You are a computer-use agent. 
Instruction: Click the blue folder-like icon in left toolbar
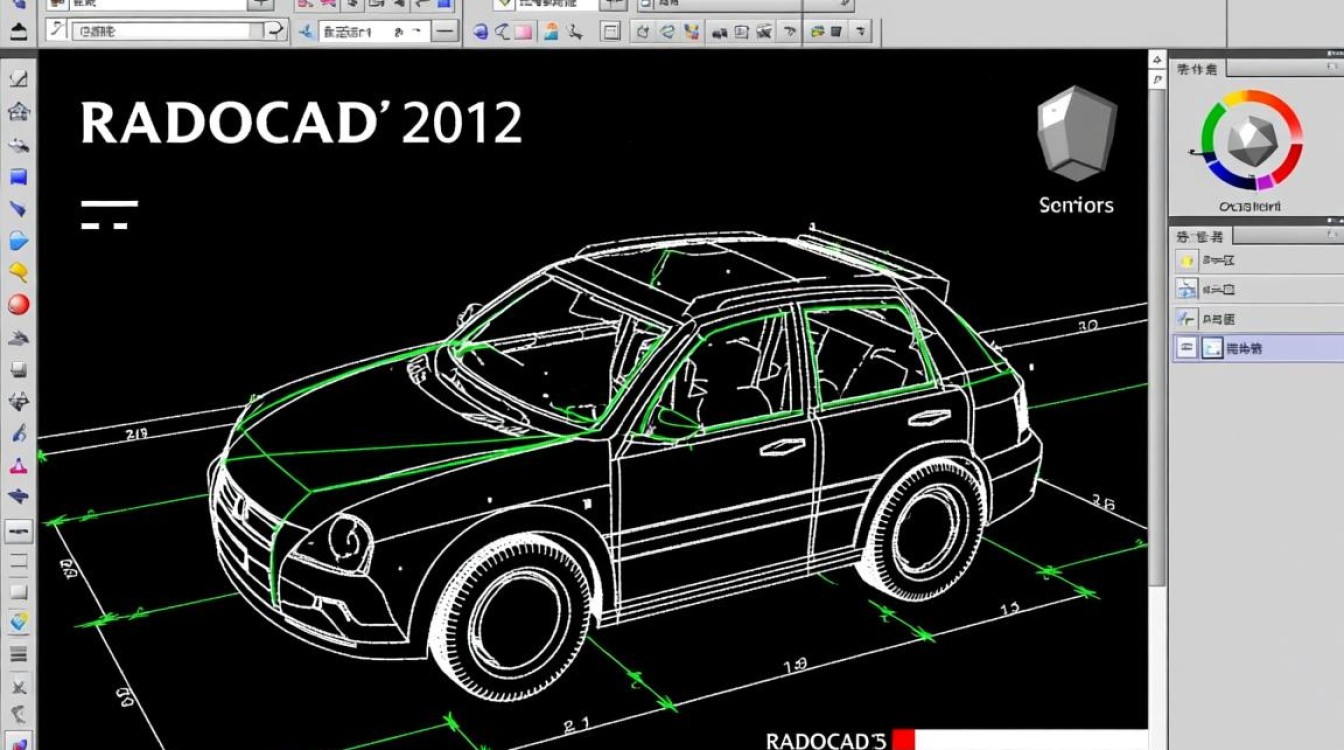[18, 241]
